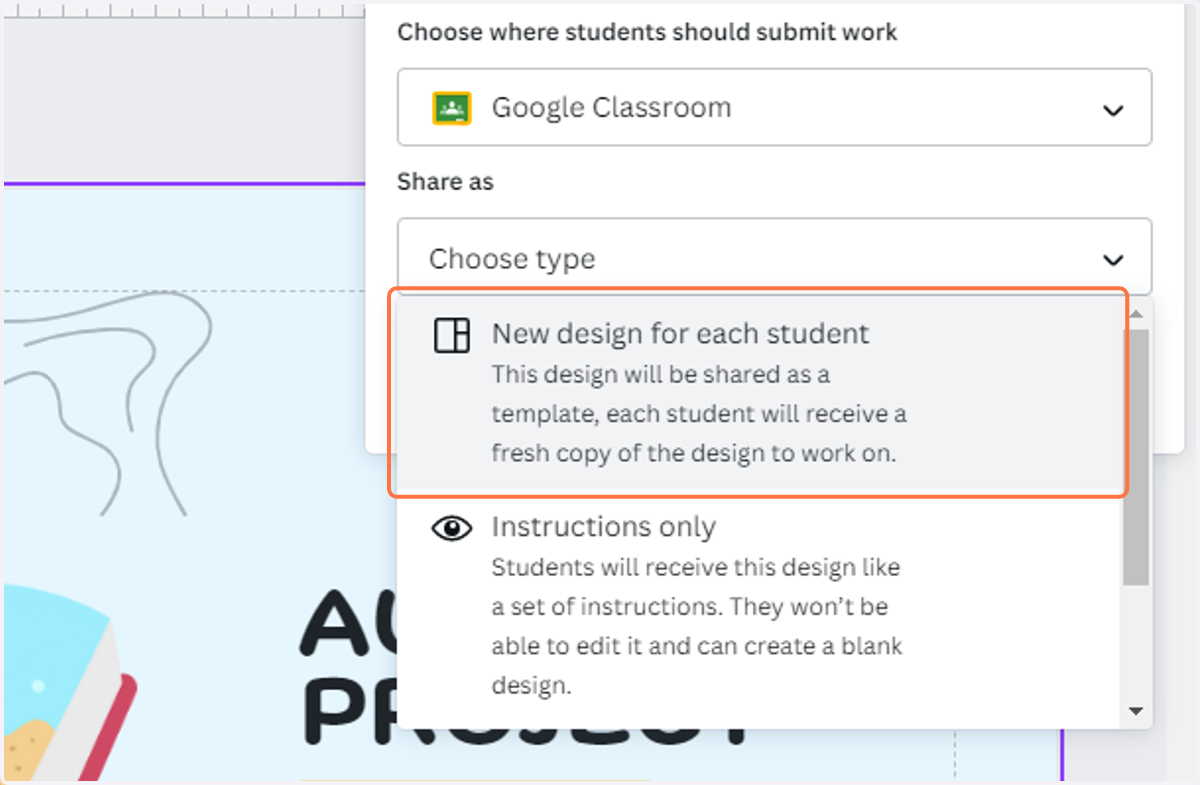Click the 'Share as' label
The width and height of the screenshot is (1200, 785).
click(446, 182)
